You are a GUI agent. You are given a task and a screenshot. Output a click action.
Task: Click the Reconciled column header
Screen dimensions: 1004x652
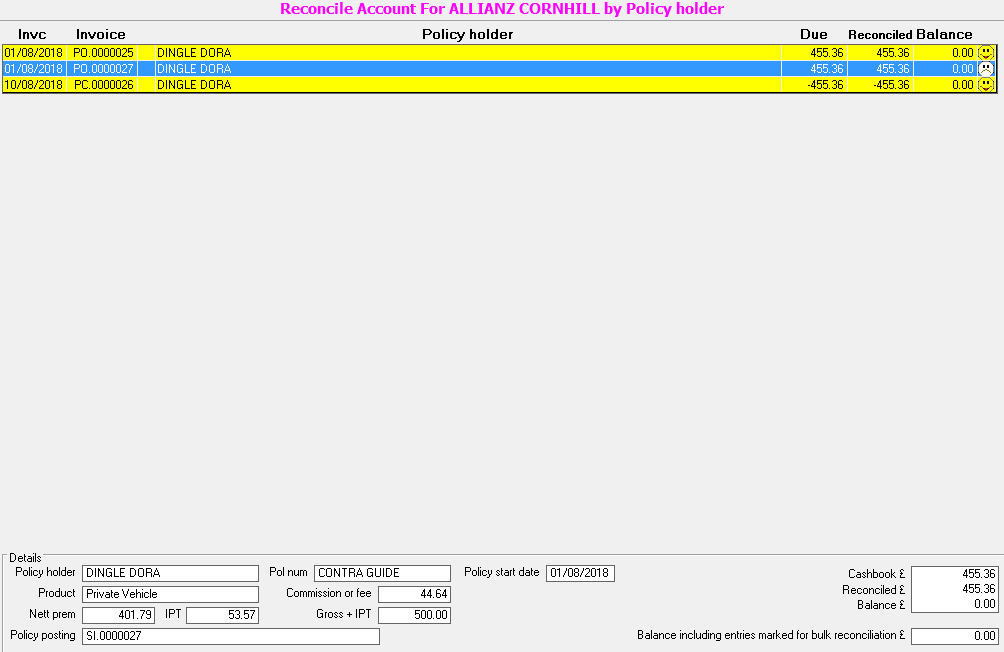(x=880, y=35)
